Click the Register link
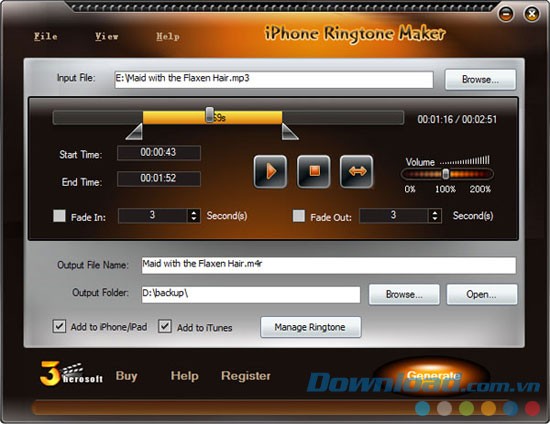 tap(246, 376)
